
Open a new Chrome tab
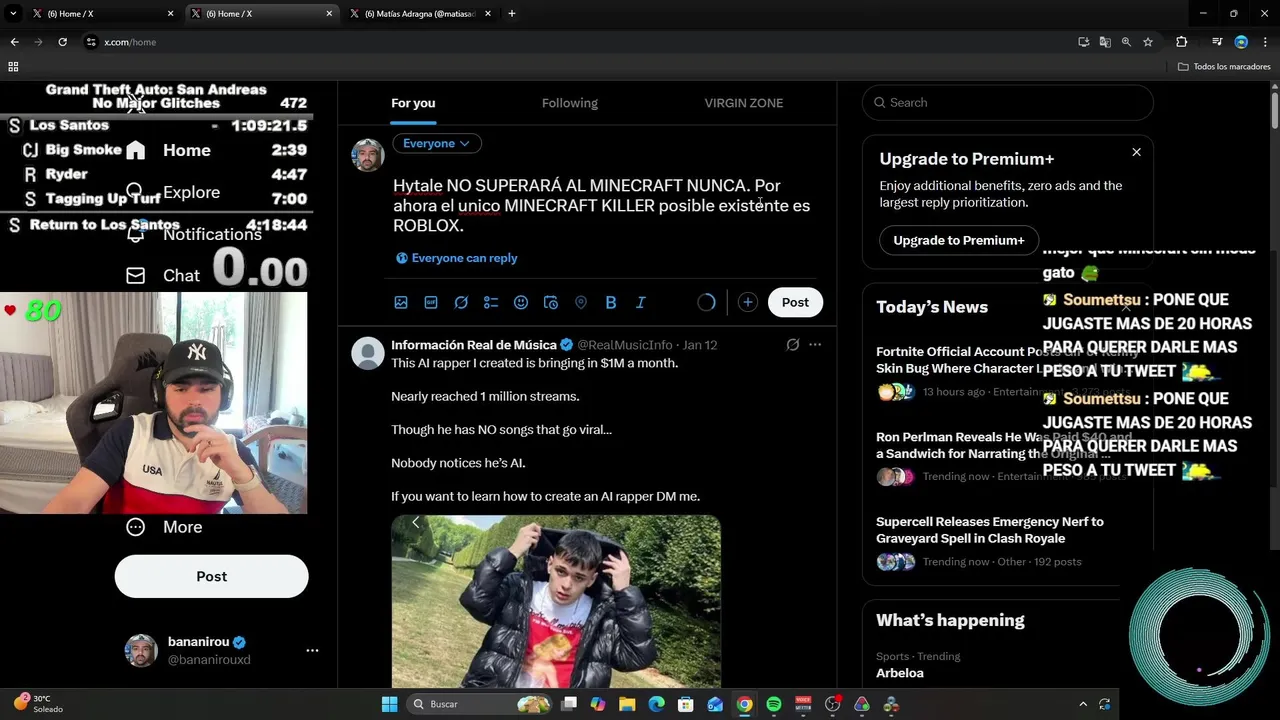[x=512, y=14]
